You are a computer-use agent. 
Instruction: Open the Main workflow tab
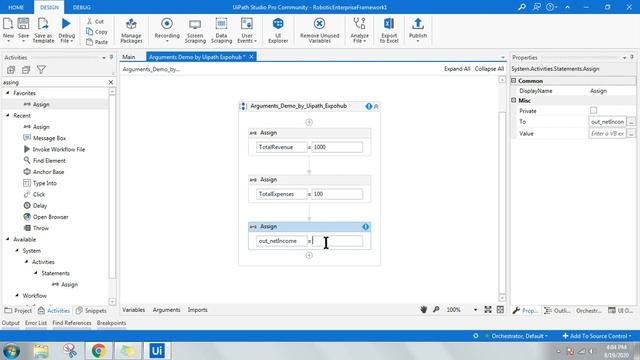click(x=129, y=57)
